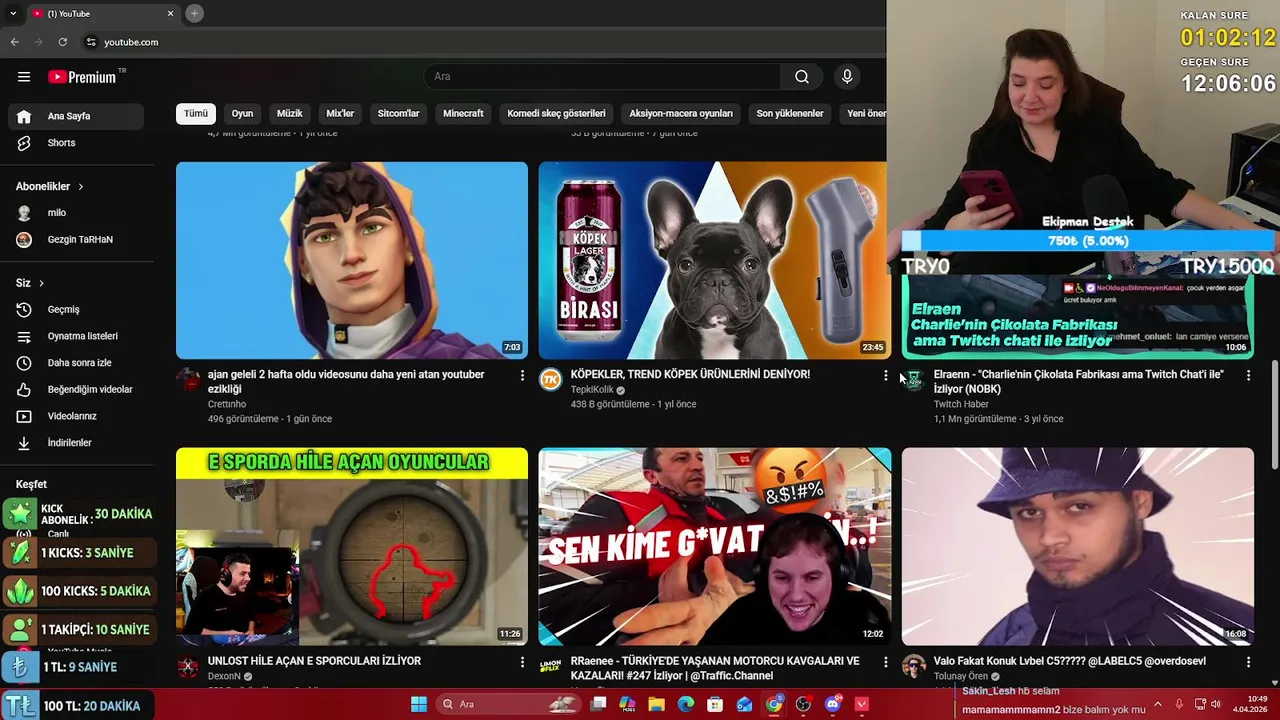The height and width of the screenshot is (720, 1280).
Task: Select the Aksiyon-macera oyunları chip
Action: tap(681, 114)
